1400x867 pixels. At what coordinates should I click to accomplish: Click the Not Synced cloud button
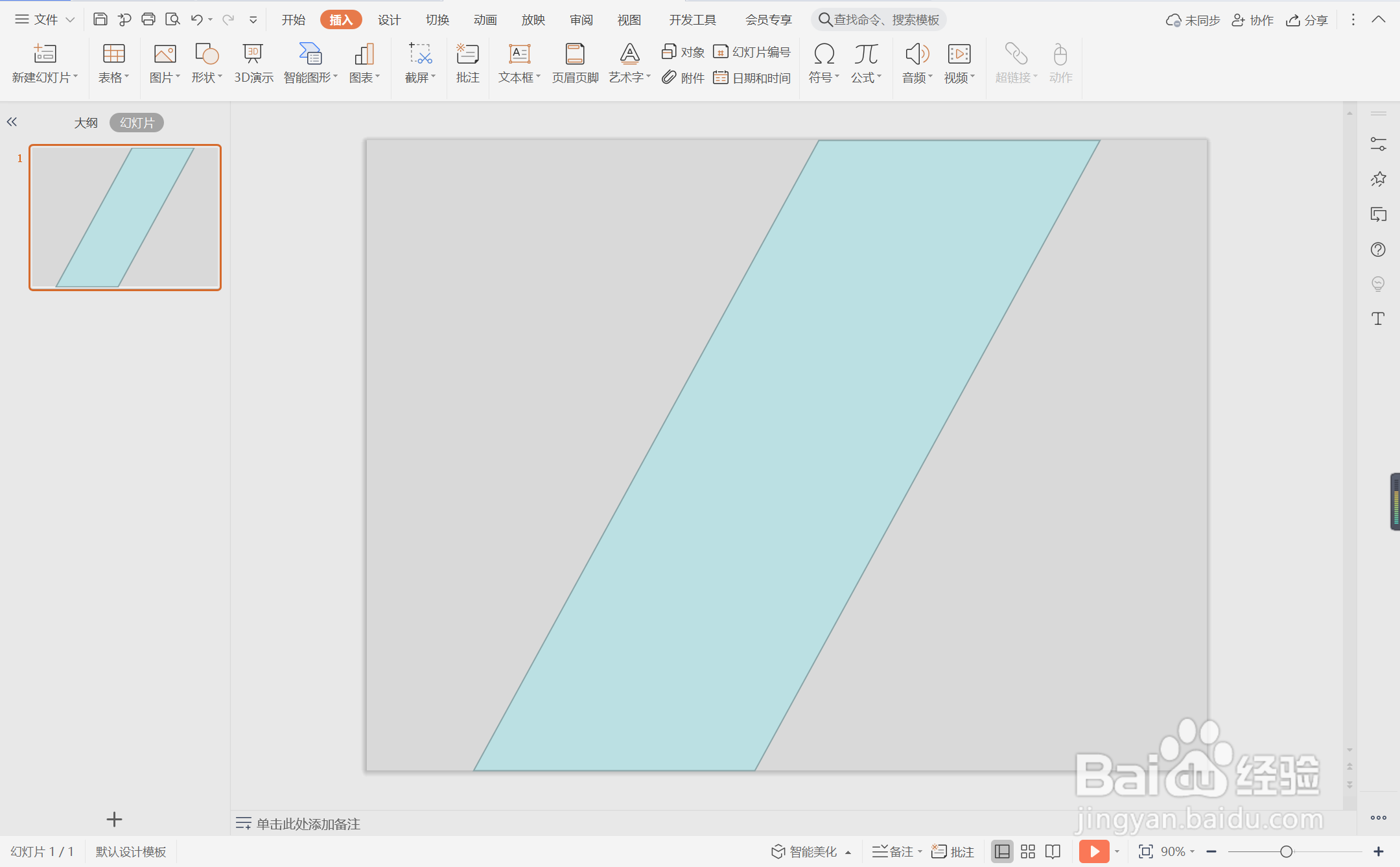[x=1193, y=20]
